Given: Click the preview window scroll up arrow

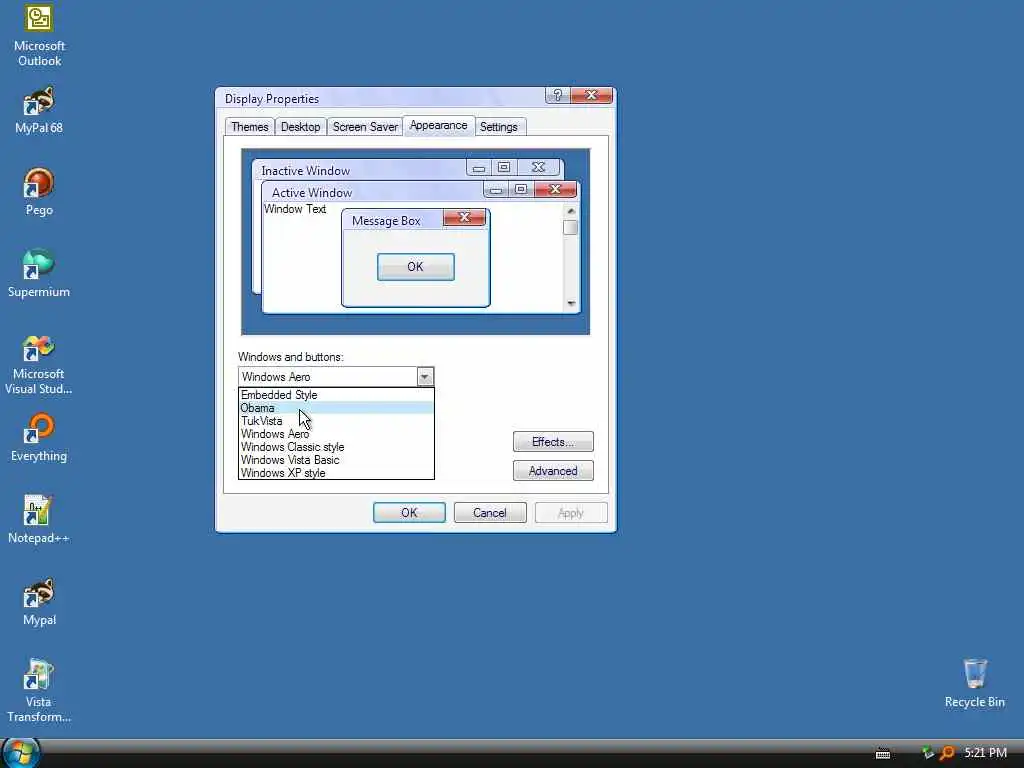Looking at the screenshot, I should [x=571, y=211].
